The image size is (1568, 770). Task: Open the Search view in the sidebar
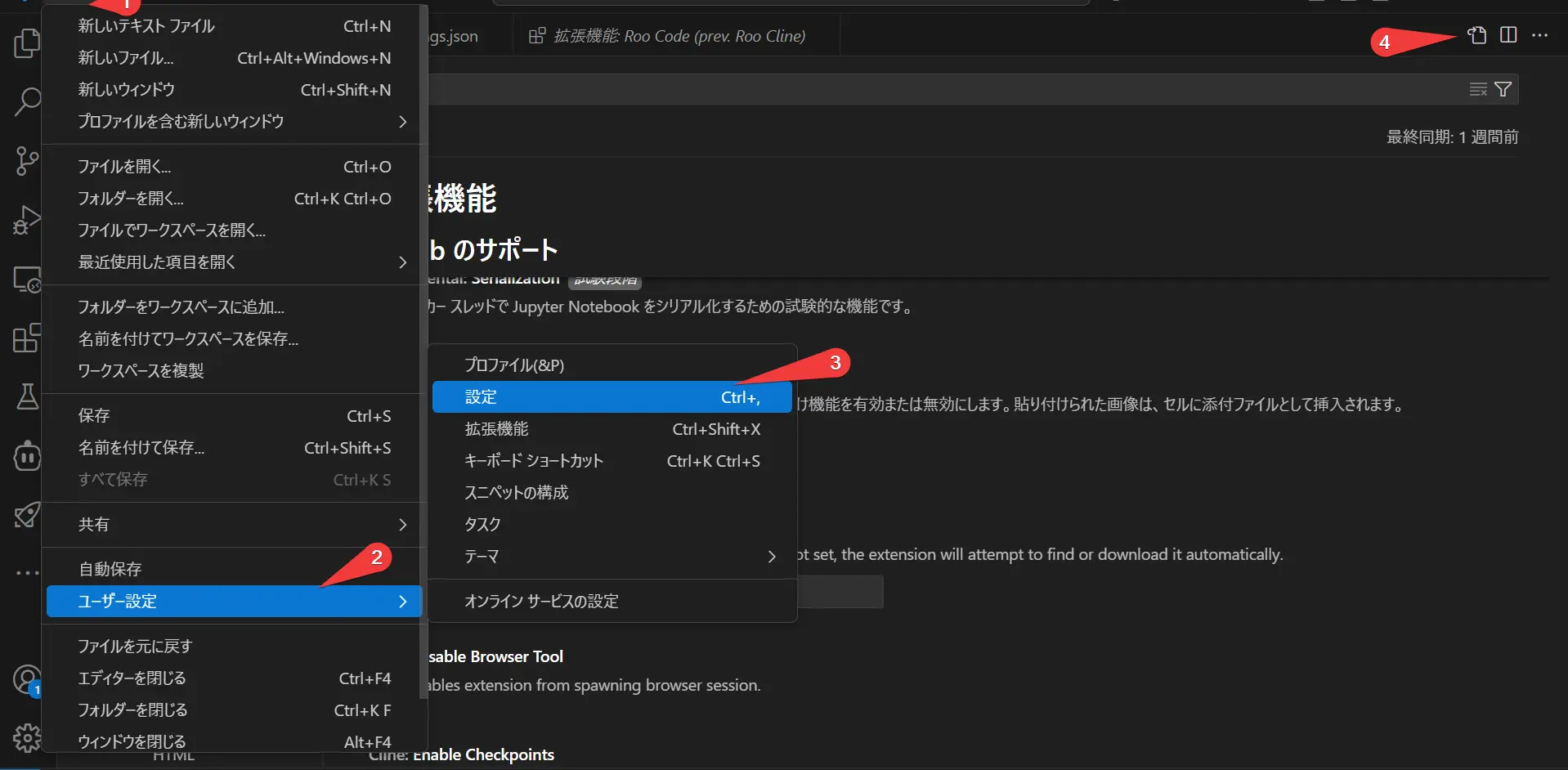tap(26, 101)
